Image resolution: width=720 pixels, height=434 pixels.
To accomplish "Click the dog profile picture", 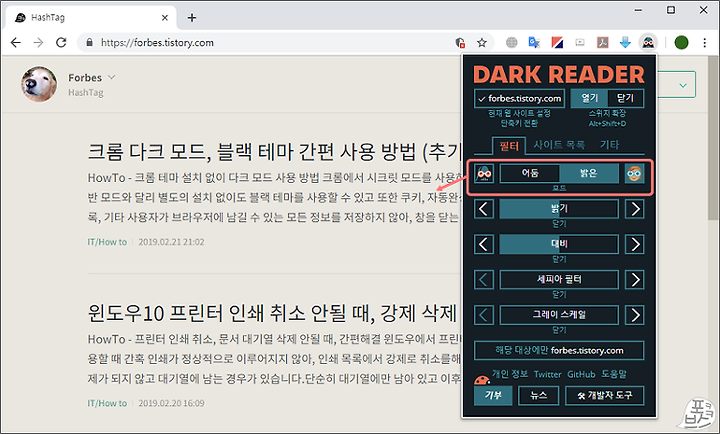I will 39,84.
